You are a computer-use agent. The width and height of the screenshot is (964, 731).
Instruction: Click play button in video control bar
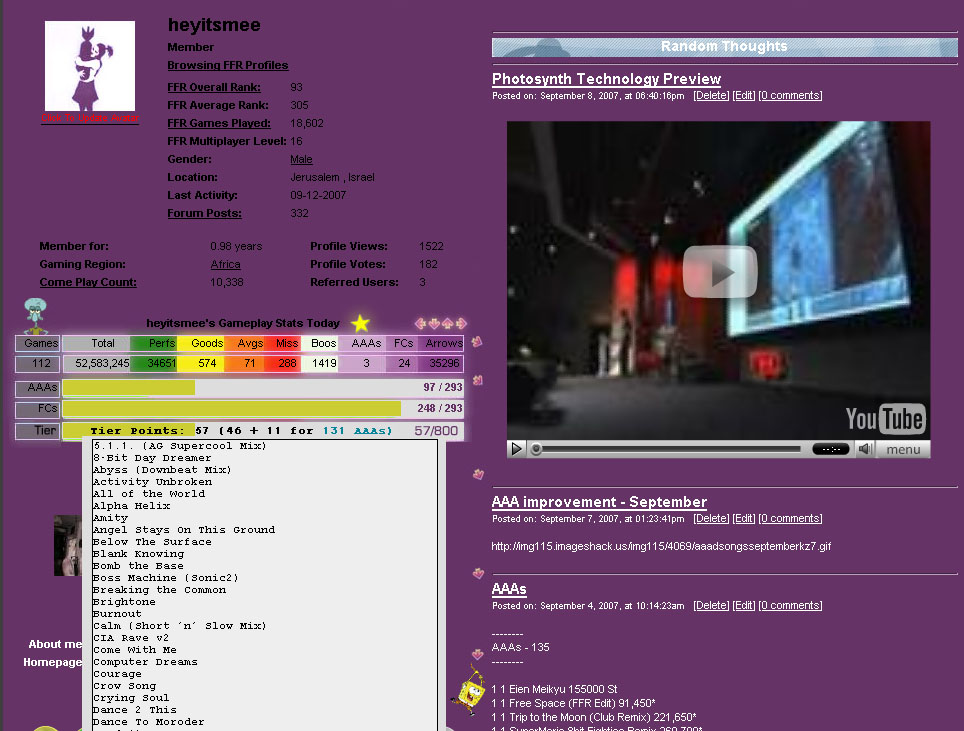tap(516, 449)
